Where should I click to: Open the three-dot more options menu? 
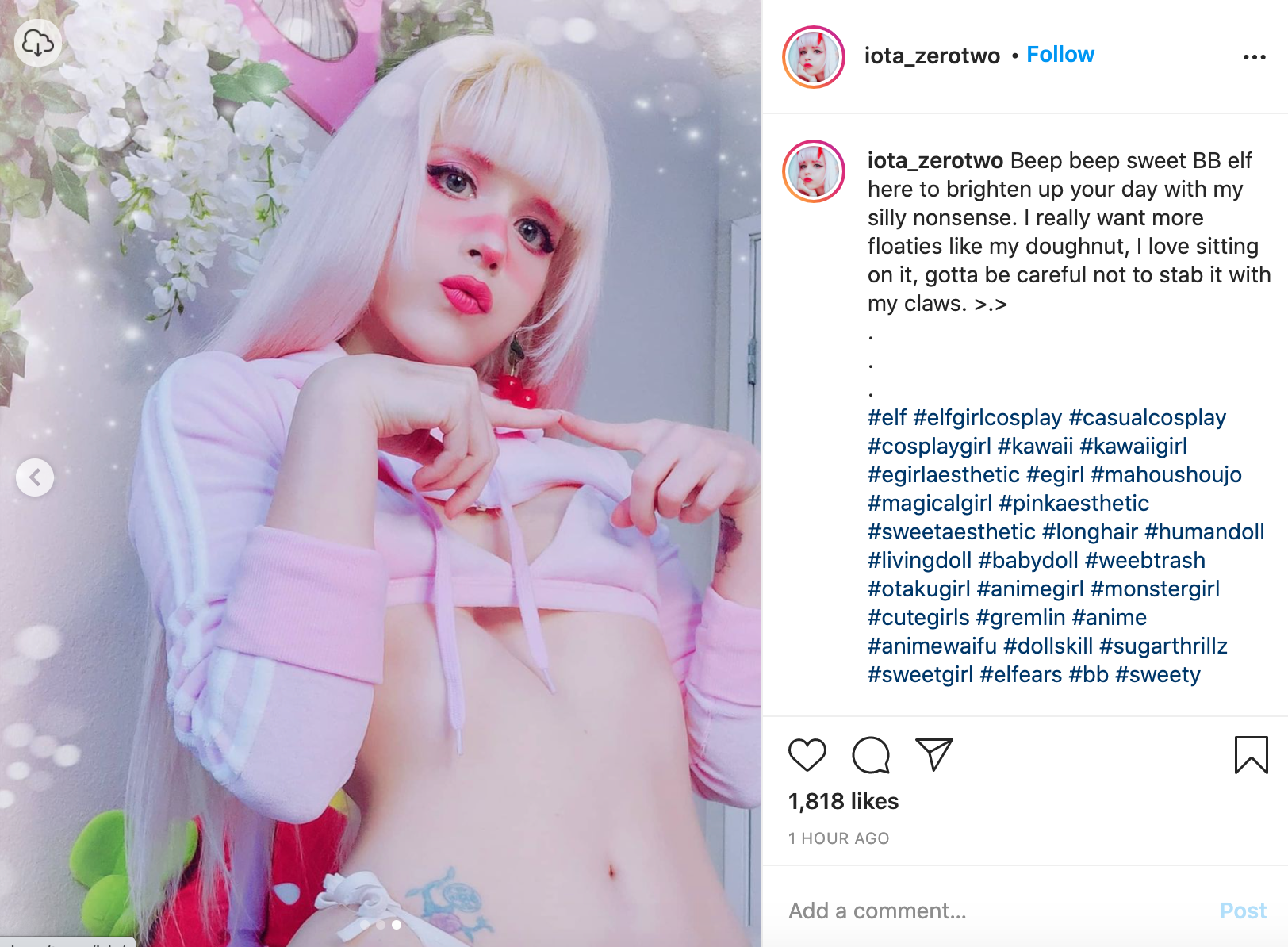(1255, 57)
